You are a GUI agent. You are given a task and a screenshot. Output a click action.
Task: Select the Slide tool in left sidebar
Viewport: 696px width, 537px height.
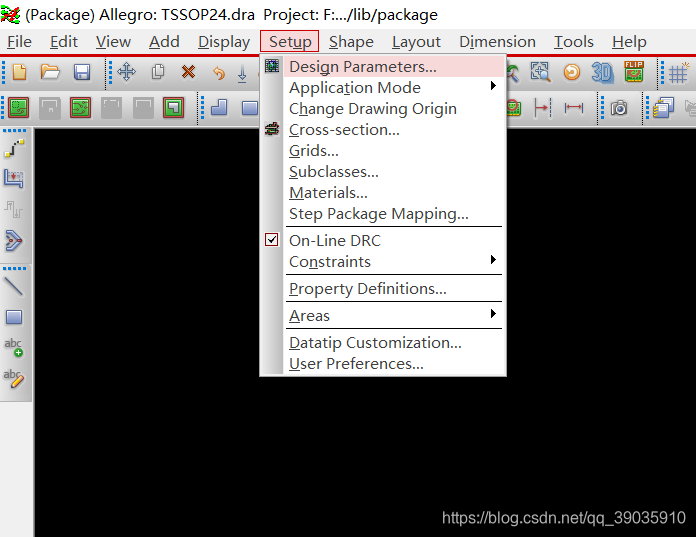coord(14,179)
